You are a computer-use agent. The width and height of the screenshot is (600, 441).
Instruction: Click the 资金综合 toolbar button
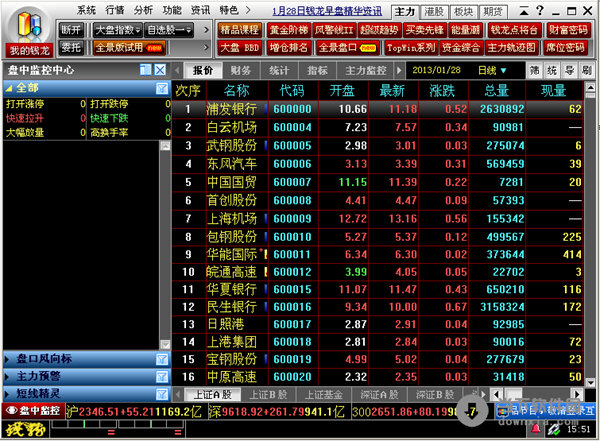[461, 48]
